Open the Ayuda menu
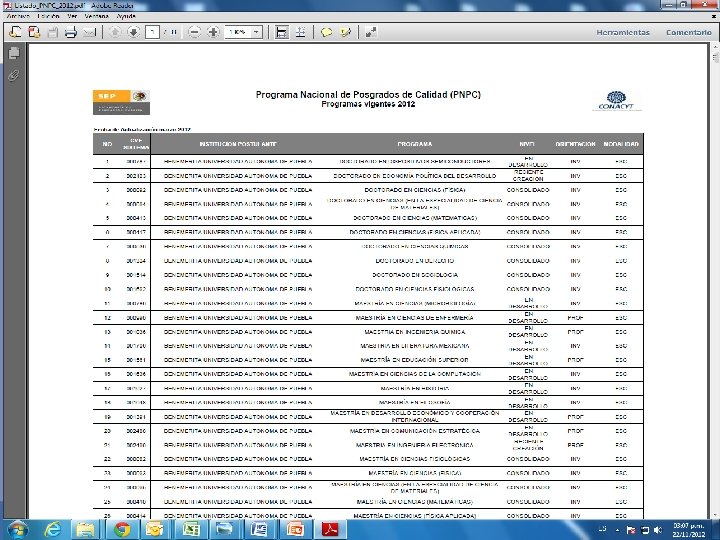Viewport: 720px width, 540px height. pyautogui.click(x=126, y=16)
